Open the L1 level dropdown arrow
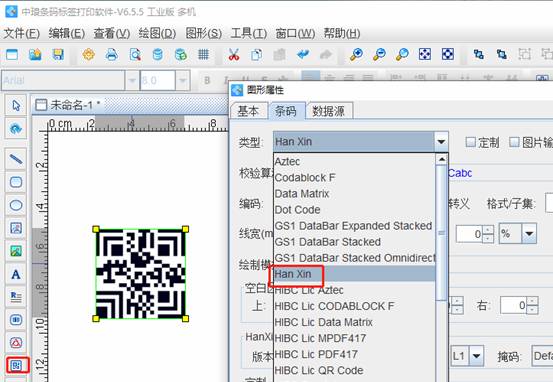 tap(476, 356)
